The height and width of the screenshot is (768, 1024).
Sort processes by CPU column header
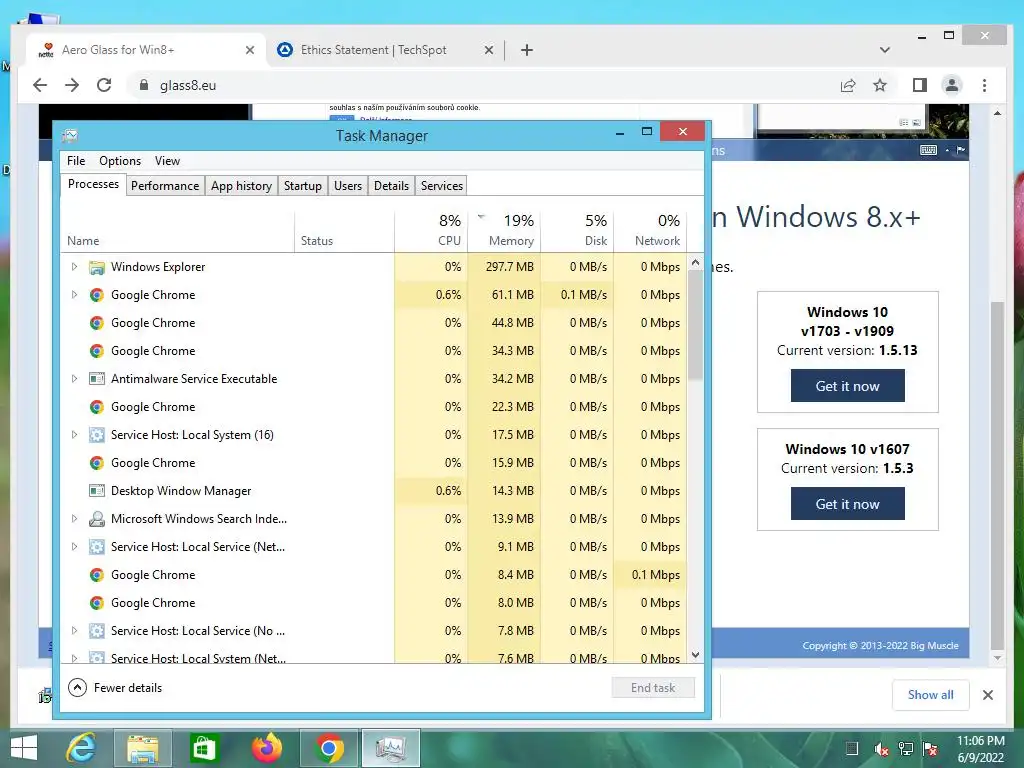431,231
